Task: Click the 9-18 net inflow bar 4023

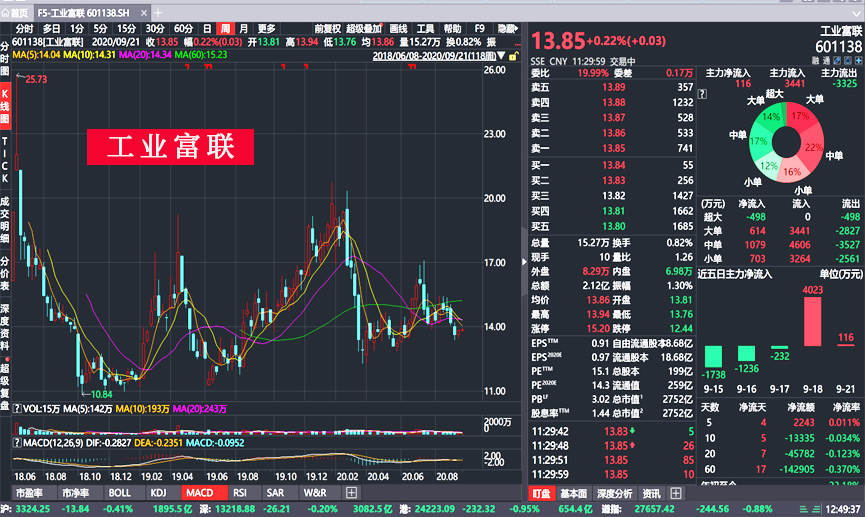Action: click(813, 322)
